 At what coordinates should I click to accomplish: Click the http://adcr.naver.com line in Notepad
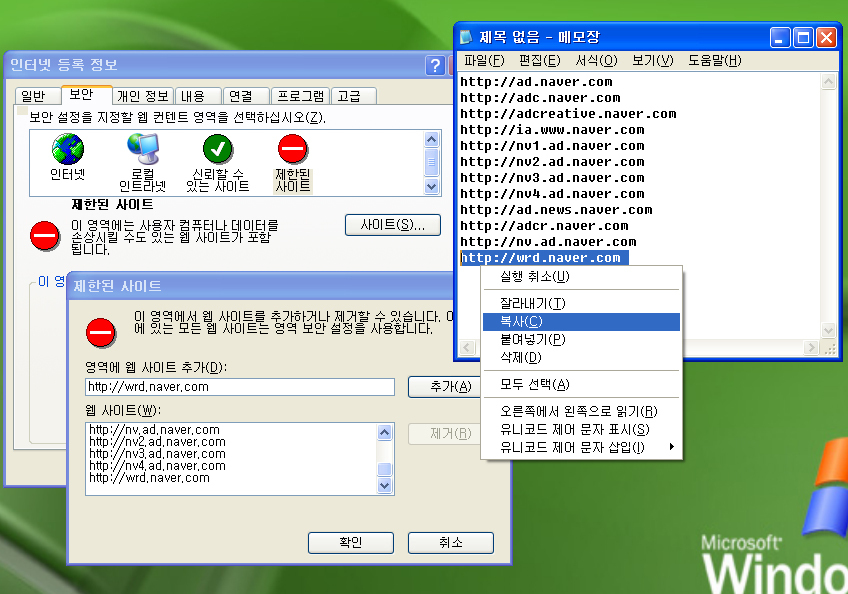coord(545,226)
